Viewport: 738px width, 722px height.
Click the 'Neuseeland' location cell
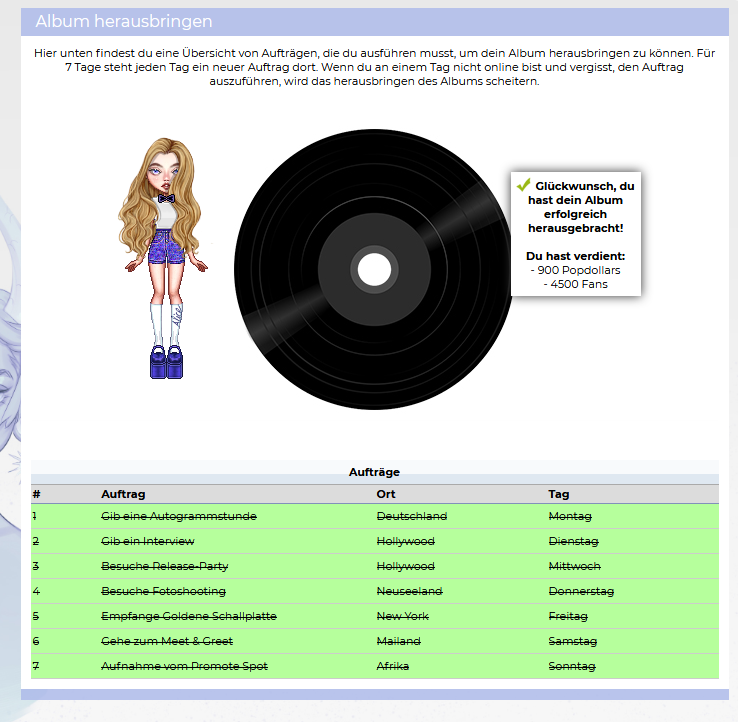(409, 591)
